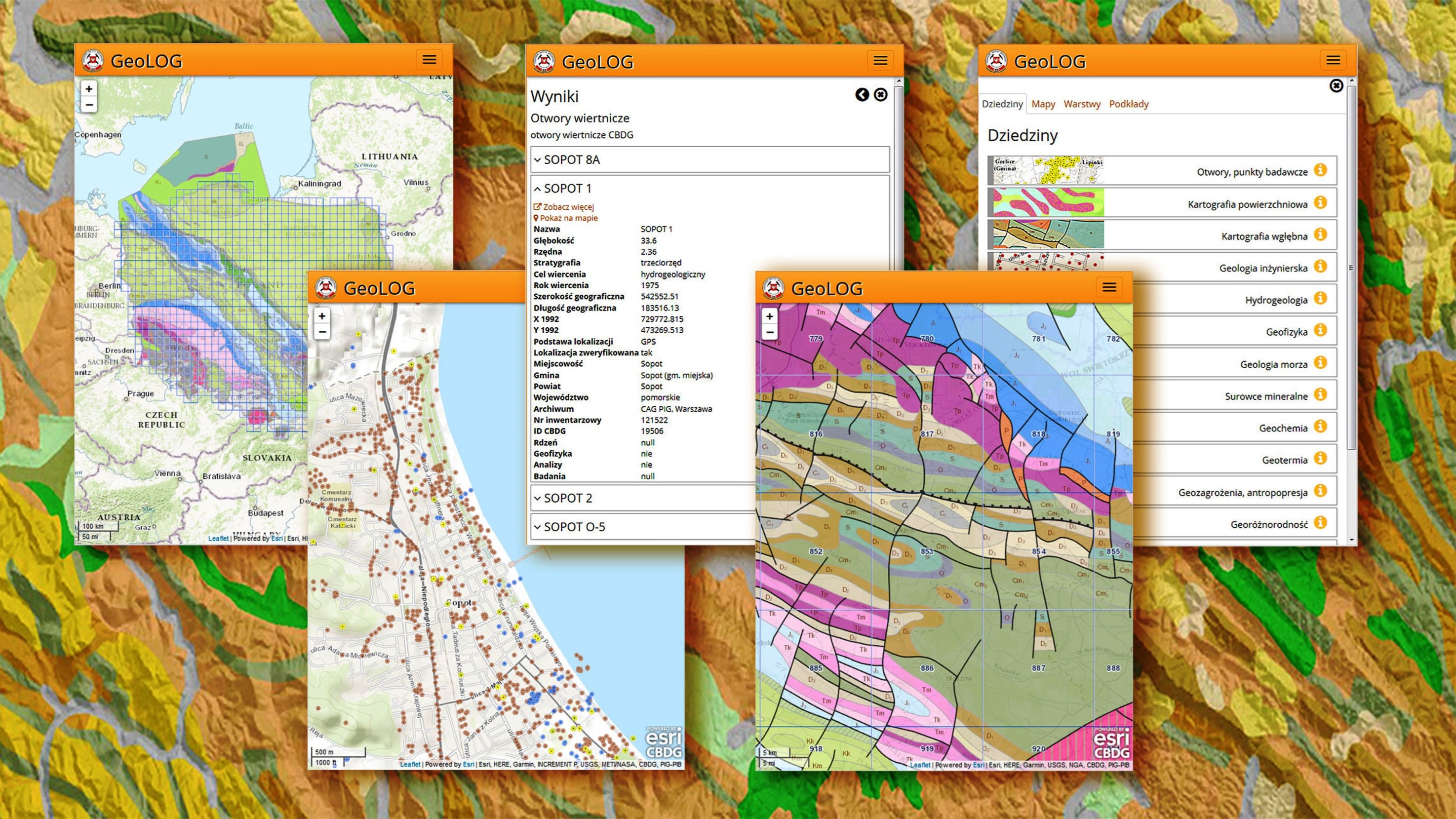Image resolution: width=1456 pixels, height=819 pixels.
Task: Show info for Kartografia powierzchniowa
Action: (1320, 202)
